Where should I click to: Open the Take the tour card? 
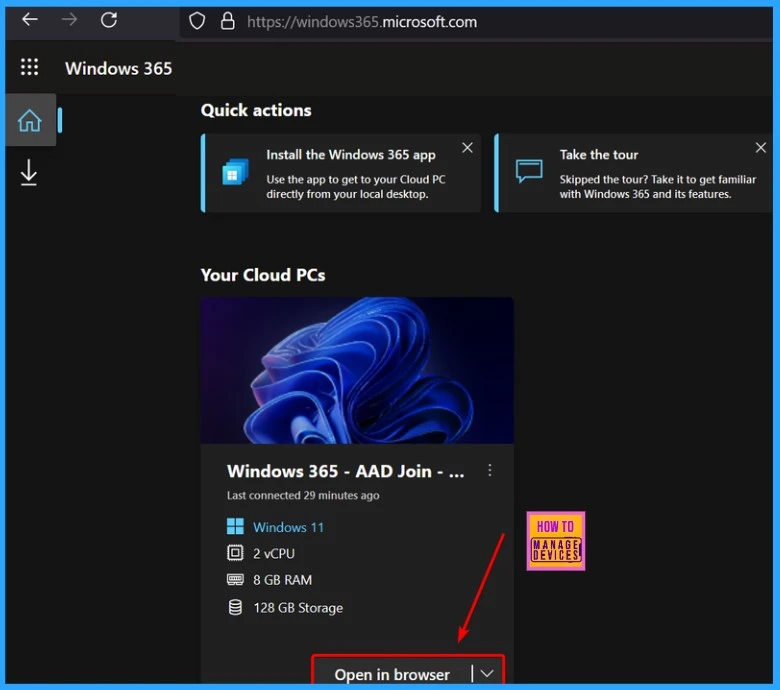tap(634, 173)
